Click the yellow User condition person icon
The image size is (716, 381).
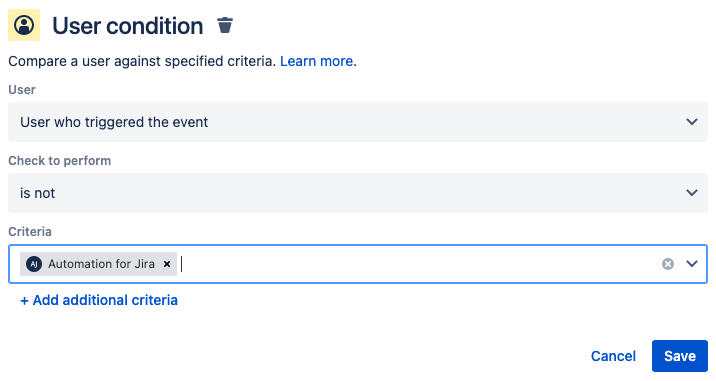(24, 25)
